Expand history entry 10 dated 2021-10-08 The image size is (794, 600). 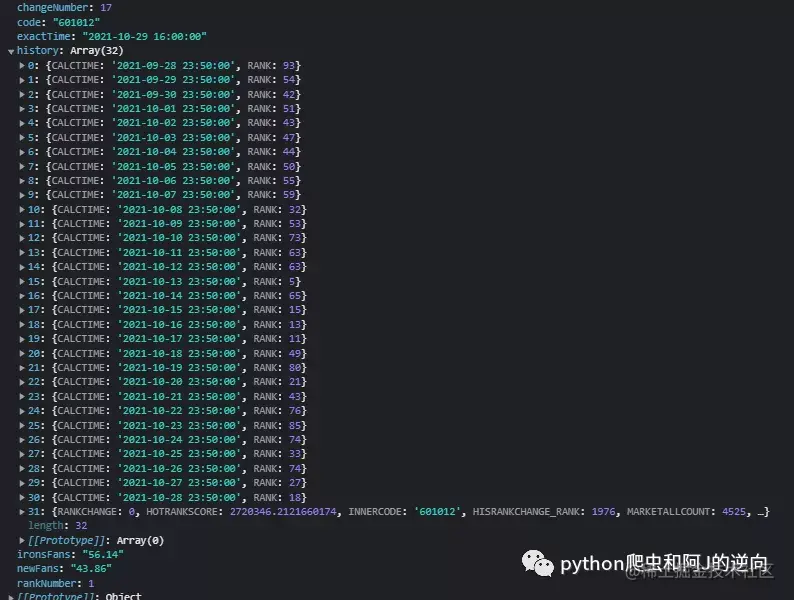(x=22, y=210)
